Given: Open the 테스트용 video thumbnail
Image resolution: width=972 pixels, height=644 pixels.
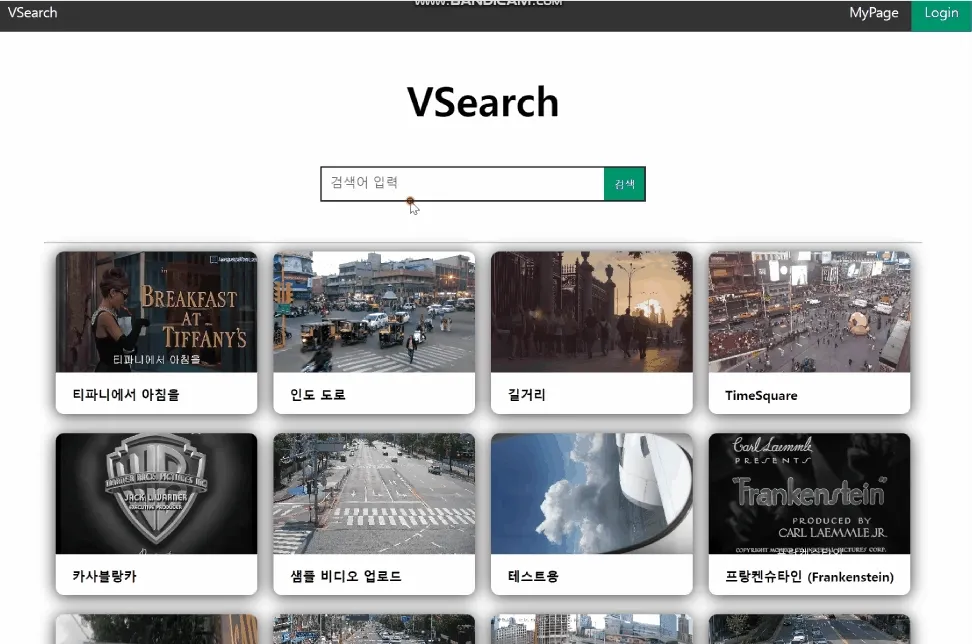Looking at the screenshot, I should 591,493.
